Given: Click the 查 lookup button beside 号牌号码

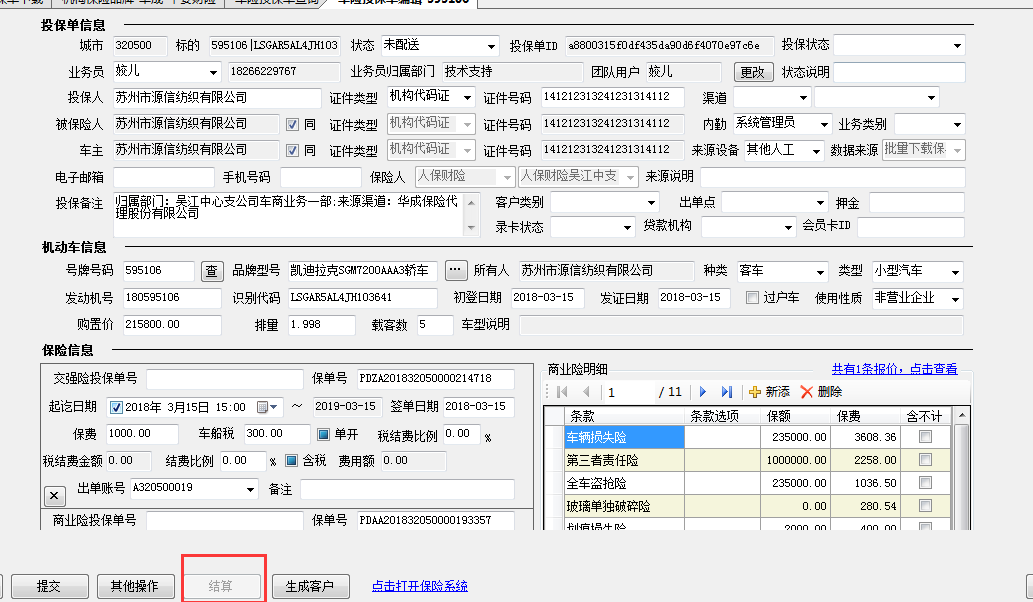Looking at the screenshot, I should coord(211,271).
